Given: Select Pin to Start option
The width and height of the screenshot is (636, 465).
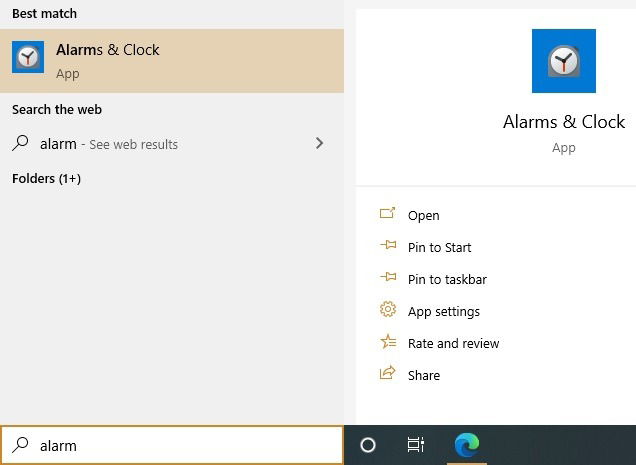Looking at the screenshot, I should click(x=439, y=247).
